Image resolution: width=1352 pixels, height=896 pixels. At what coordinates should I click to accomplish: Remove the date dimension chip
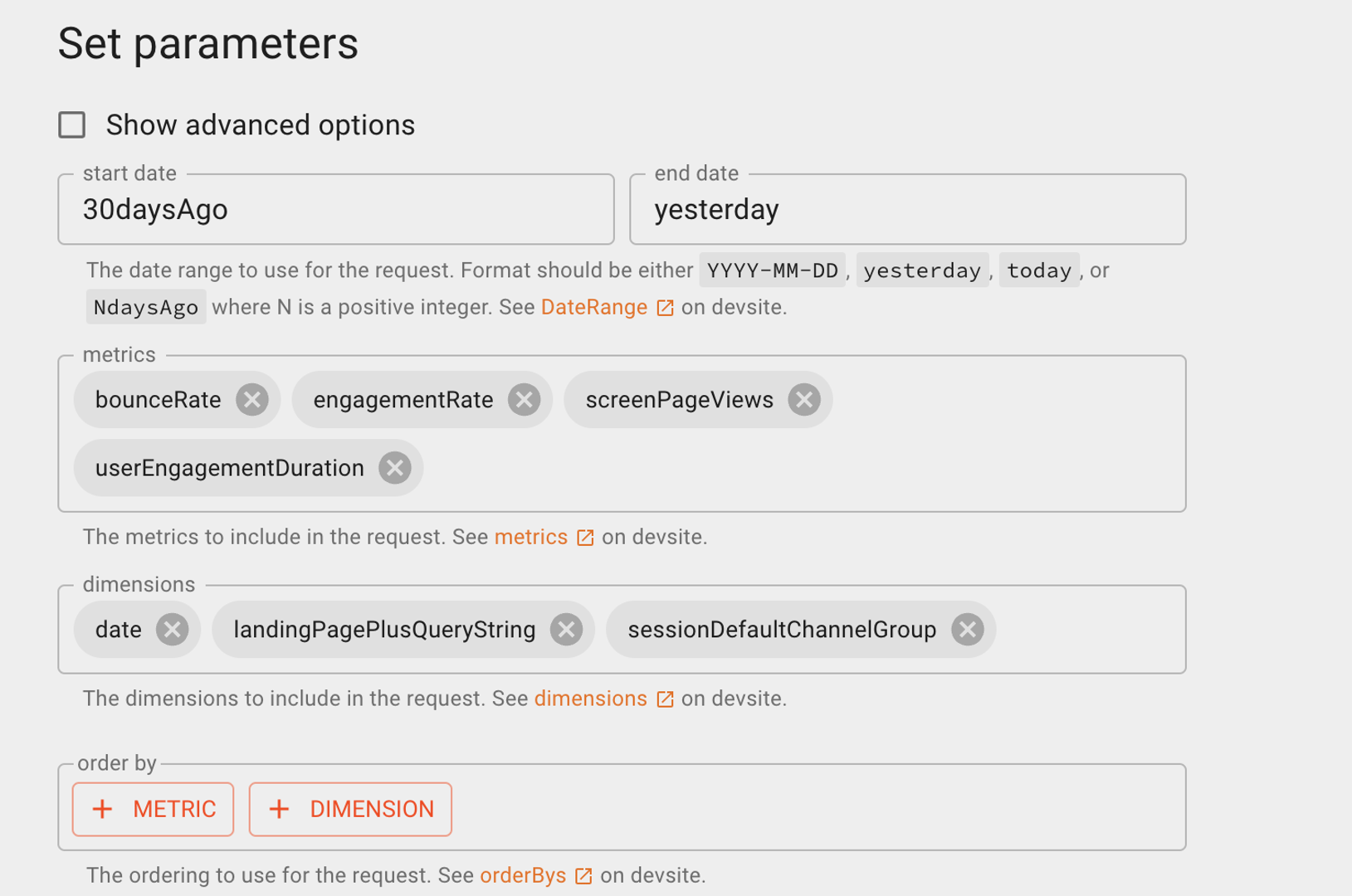click(172, 630)
